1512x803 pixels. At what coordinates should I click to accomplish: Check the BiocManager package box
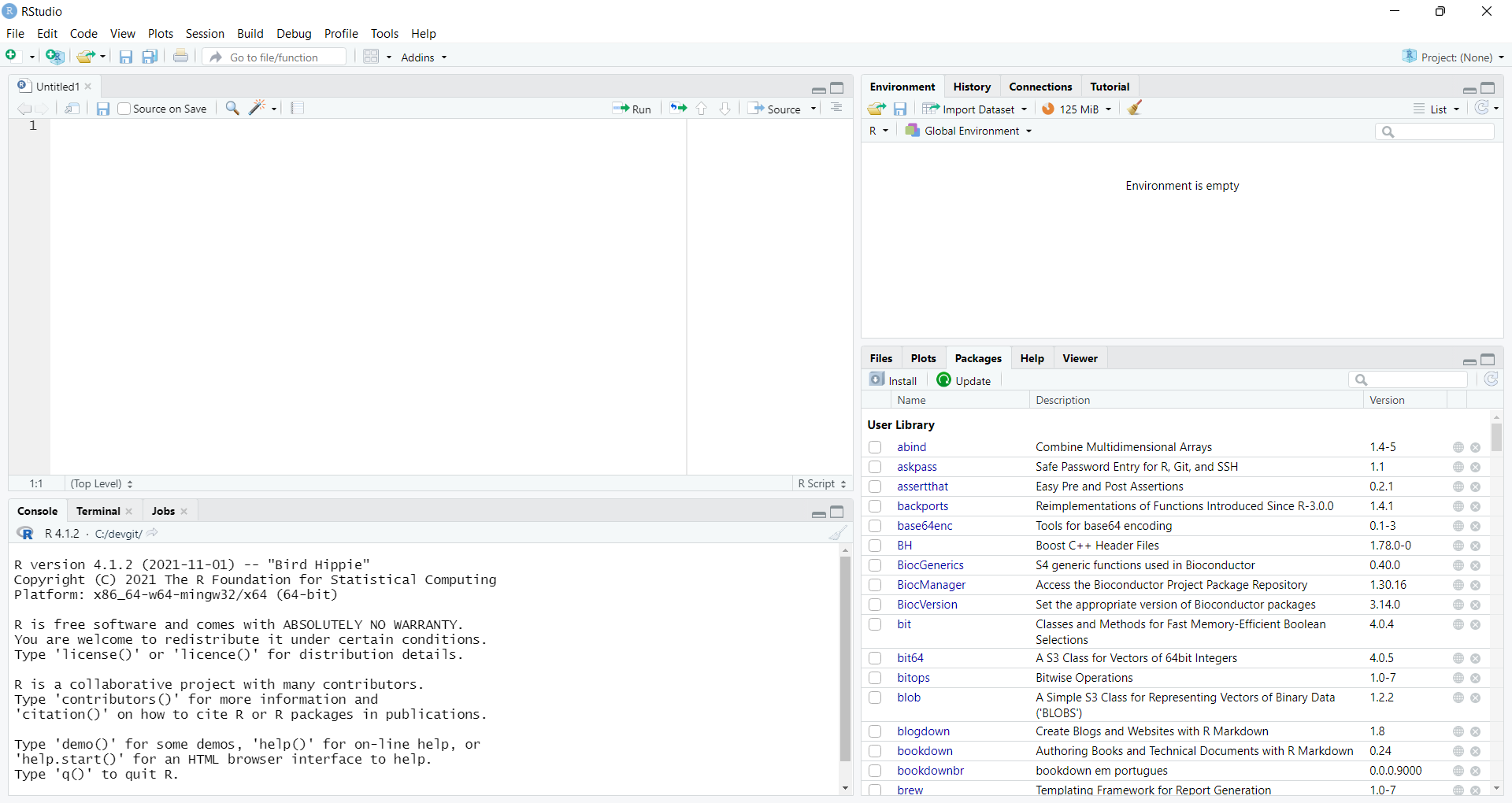pyautogui.click(x=875, y=585)
